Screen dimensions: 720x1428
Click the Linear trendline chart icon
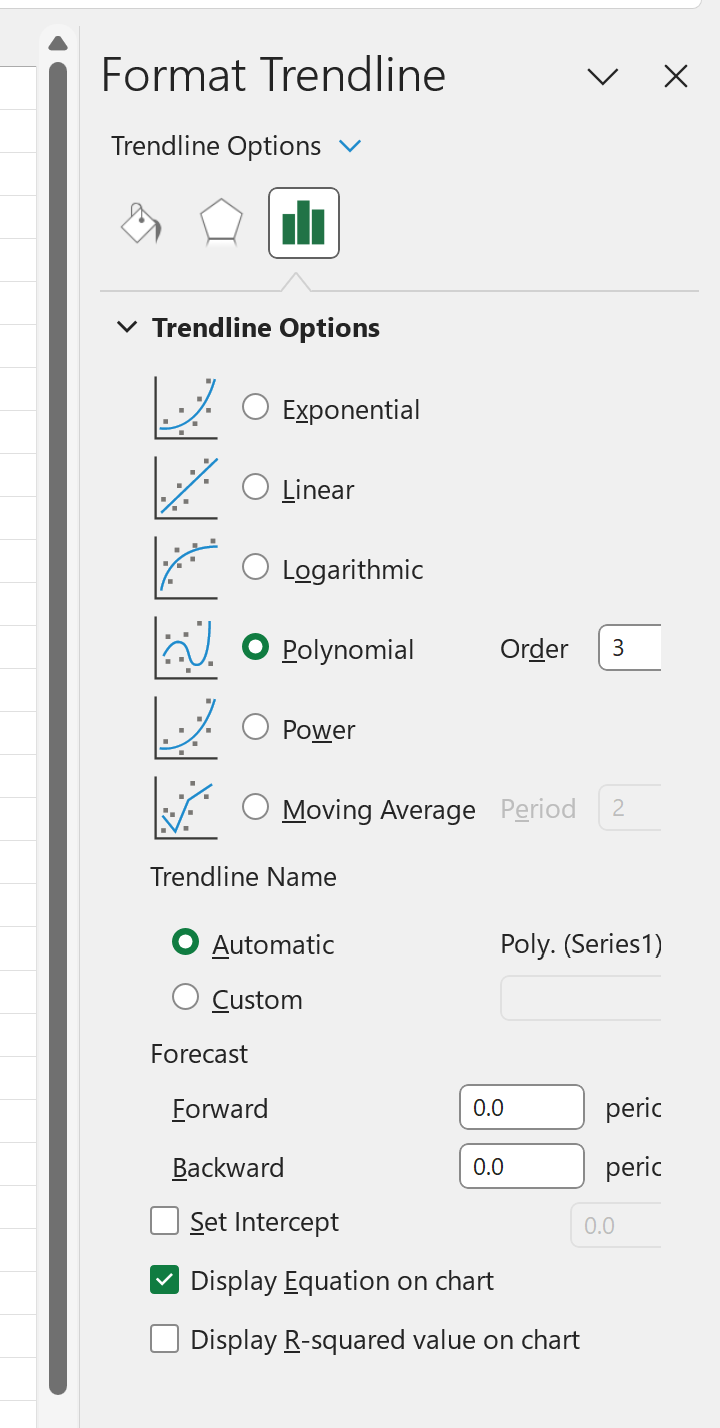(186, 488)
